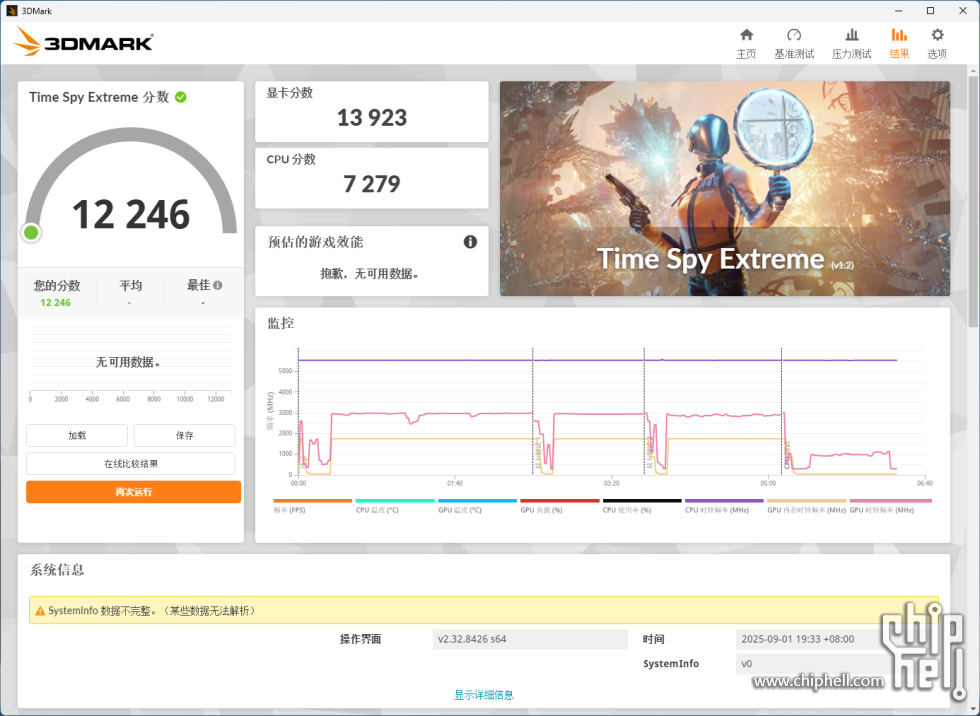Toggle the GPU 负载 (%) red legend swatch
The image size is (980, 716).
[x=560, y=501]
